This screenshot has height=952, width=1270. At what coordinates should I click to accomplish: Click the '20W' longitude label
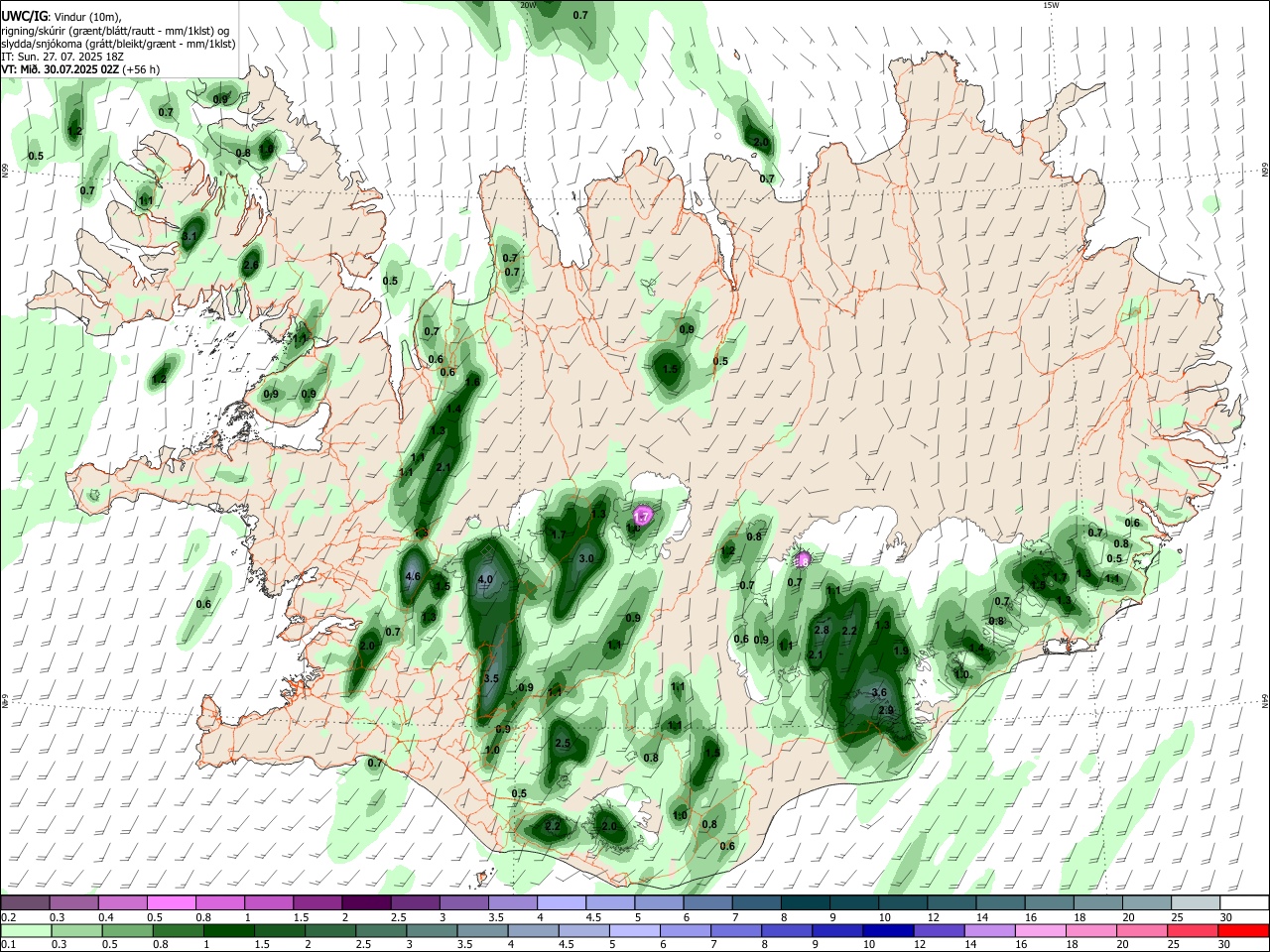click(x=528, y=5)
